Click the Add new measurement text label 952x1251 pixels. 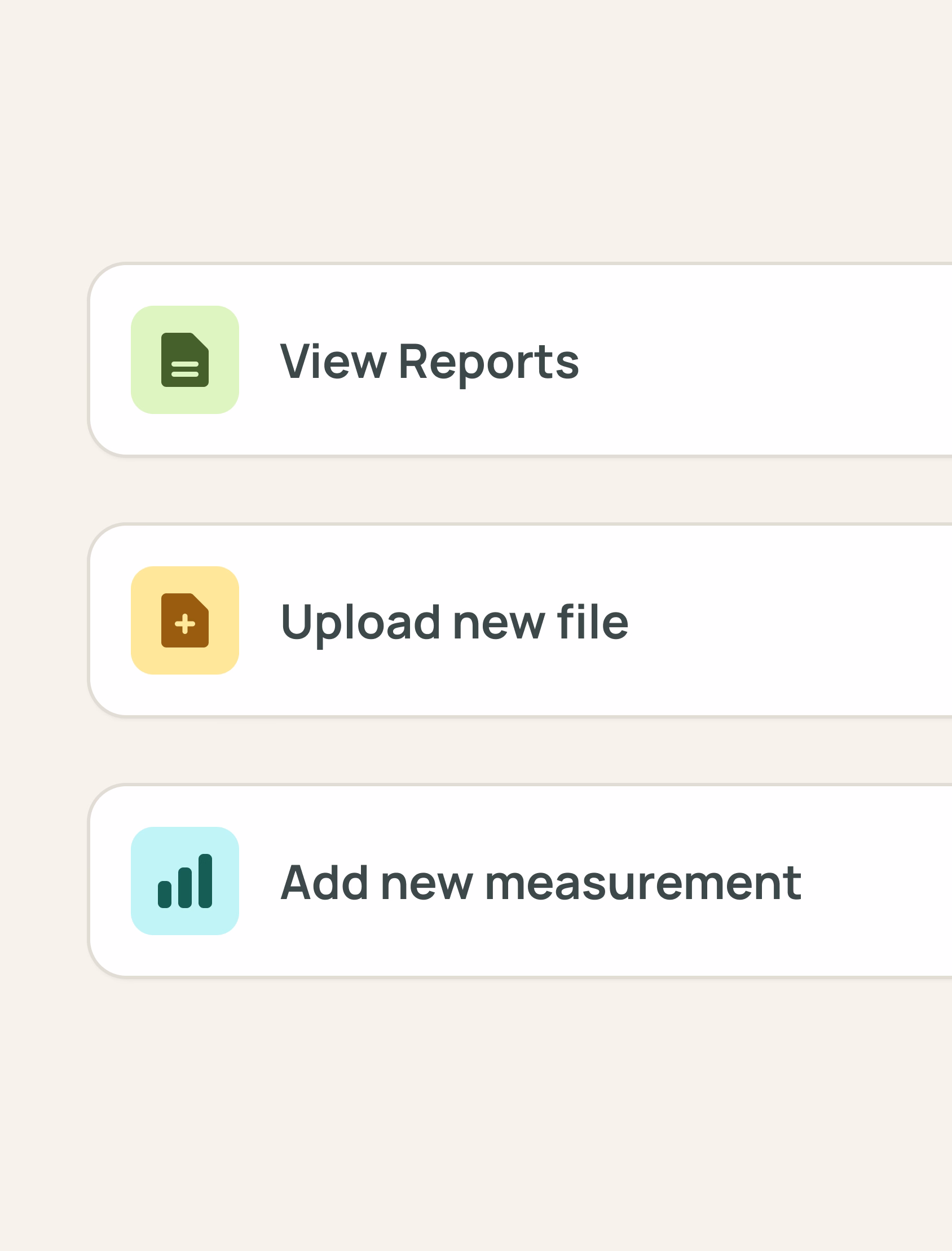click(541, 881)
